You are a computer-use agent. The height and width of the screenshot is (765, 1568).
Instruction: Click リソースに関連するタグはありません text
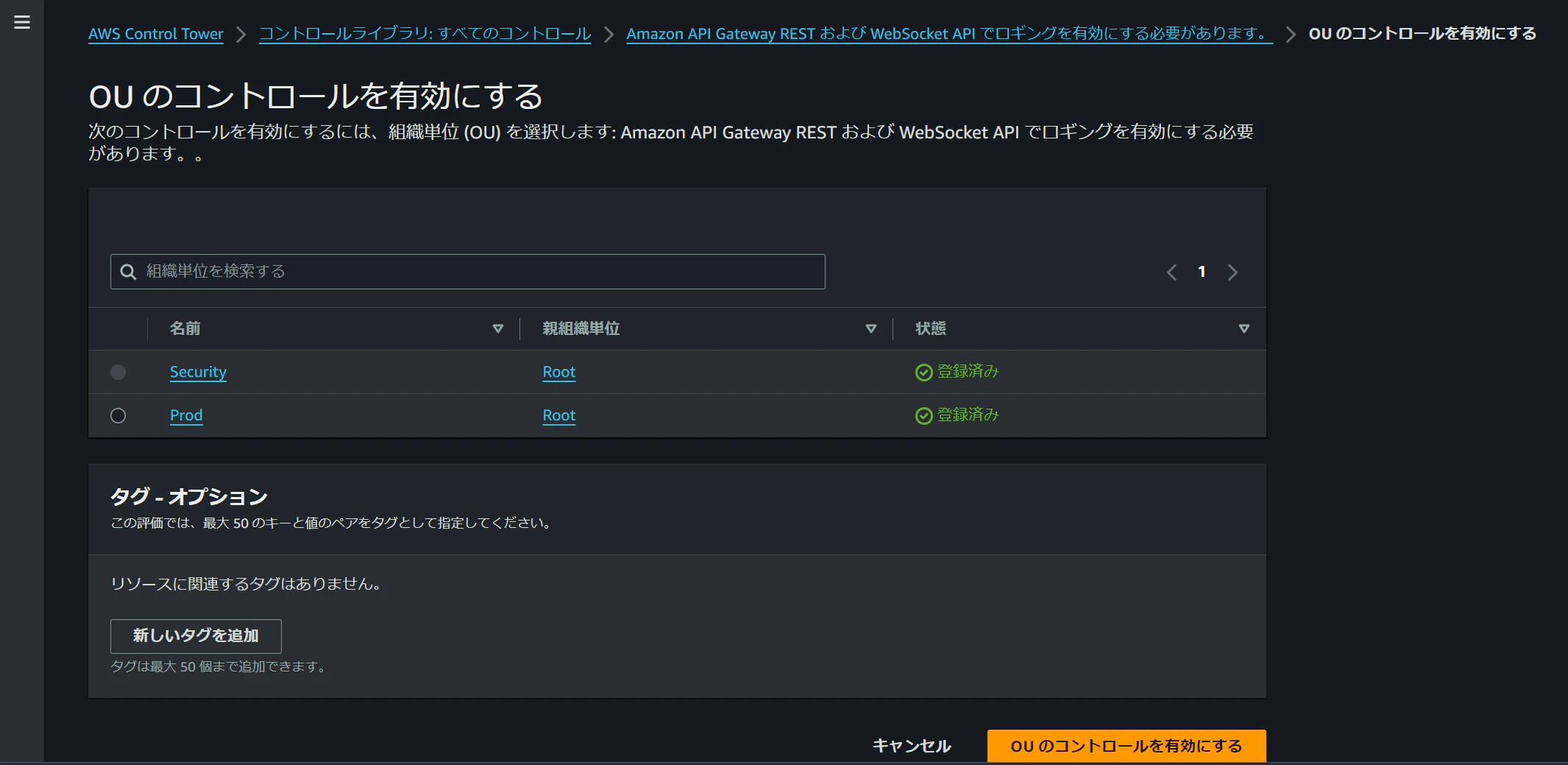tap(246, 584)
